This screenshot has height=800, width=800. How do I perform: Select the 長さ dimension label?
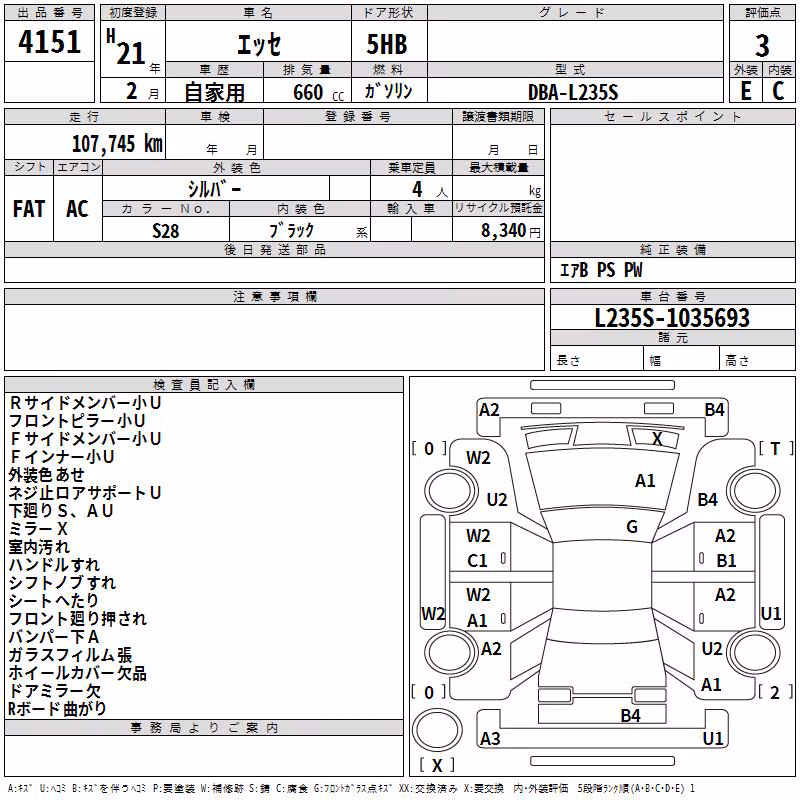coord(568,361)
